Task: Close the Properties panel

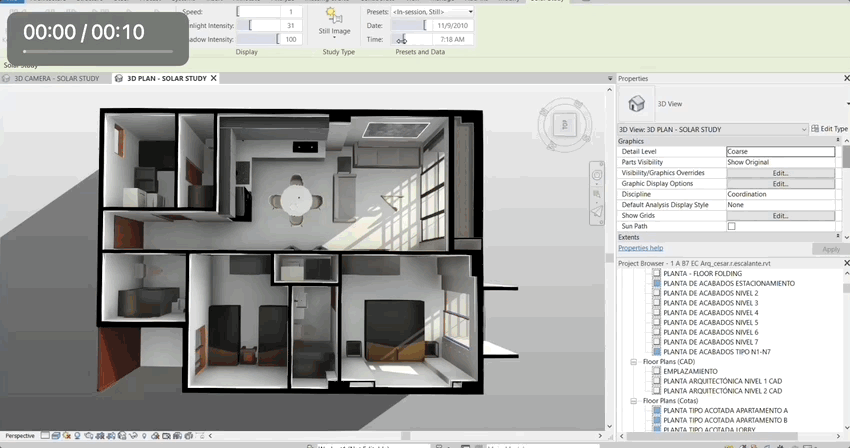Action: click(x=845, y=78)
